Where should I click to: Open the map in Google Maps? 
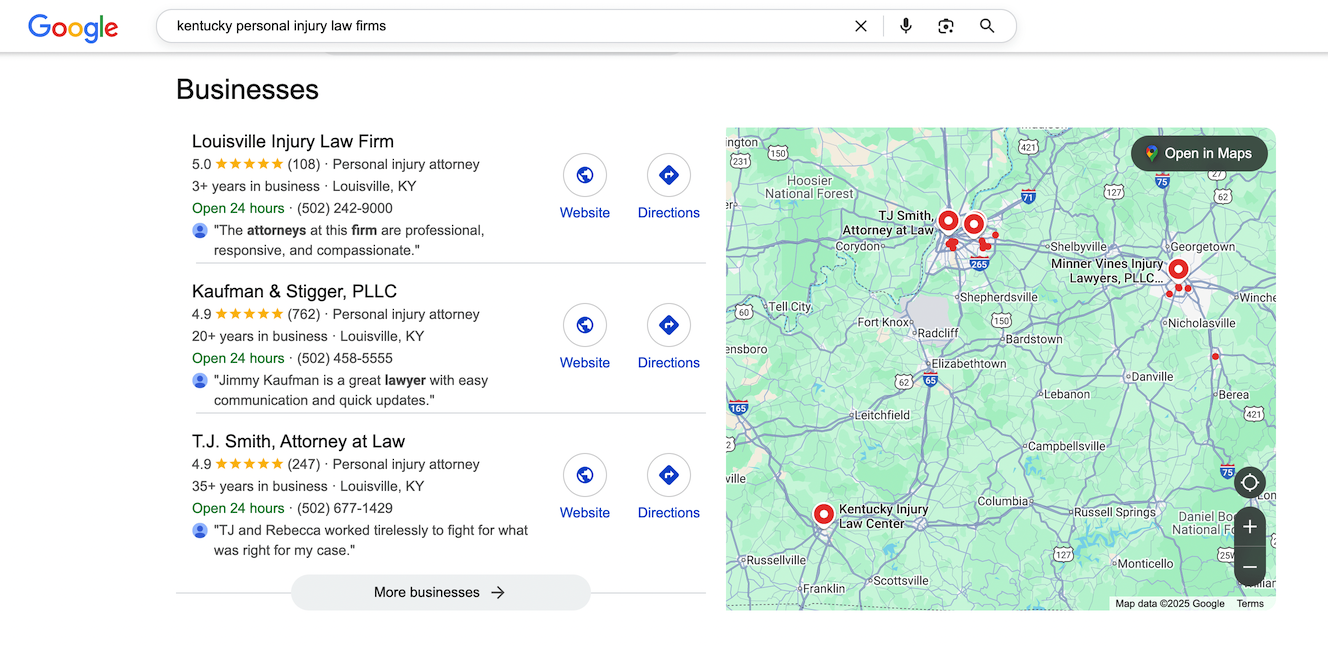(1199, 153)
